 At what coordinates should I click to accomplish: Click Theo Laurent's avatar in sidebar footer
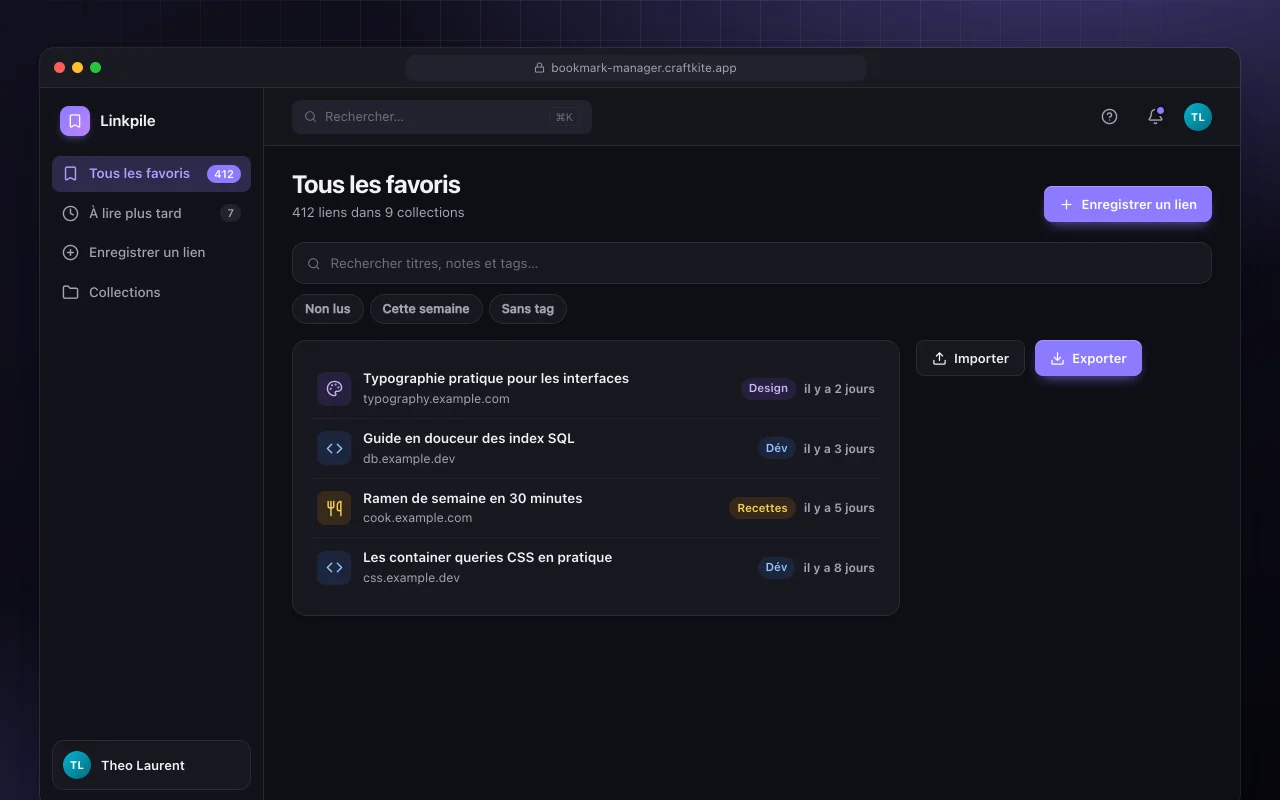click(77, 765)
